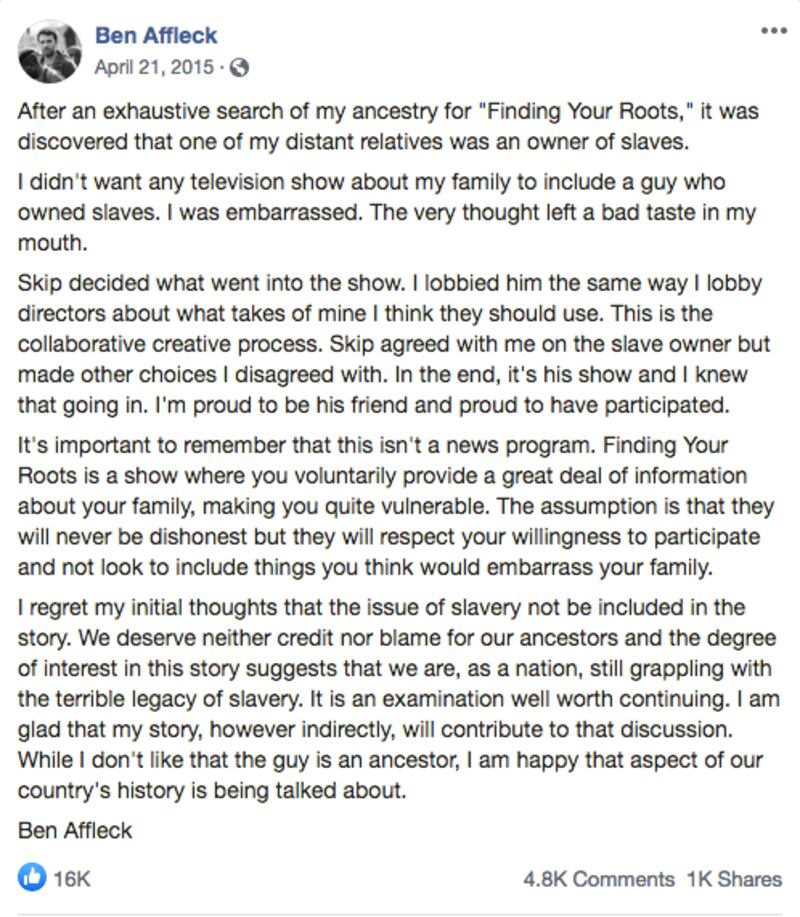Open the Ben Affleck profile name link

click(156, 36)
